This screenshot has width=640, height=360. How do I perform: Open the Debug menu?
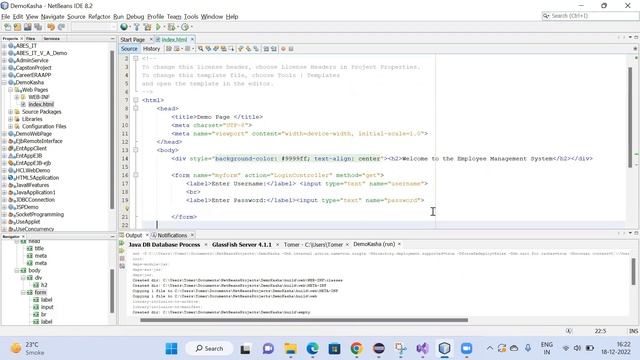click(x=135, y=17)
